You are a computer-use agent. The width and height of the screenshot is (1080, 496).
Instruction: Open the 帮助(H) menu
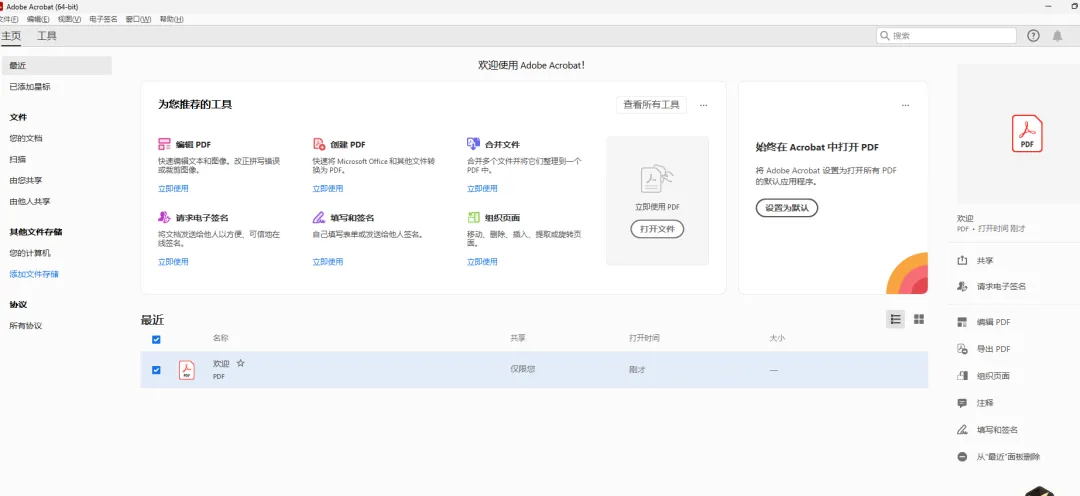click(172, 19)
